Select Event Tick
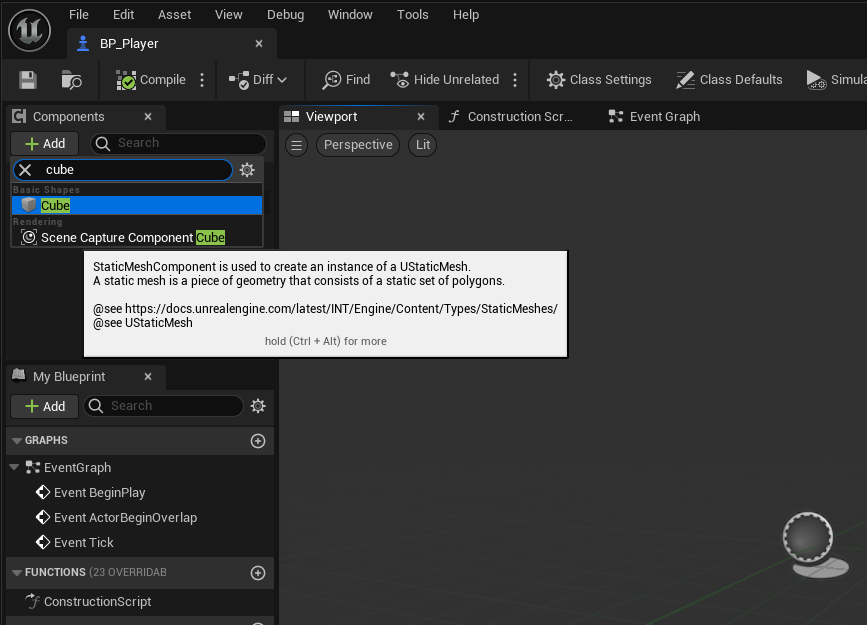 point(83,543)
